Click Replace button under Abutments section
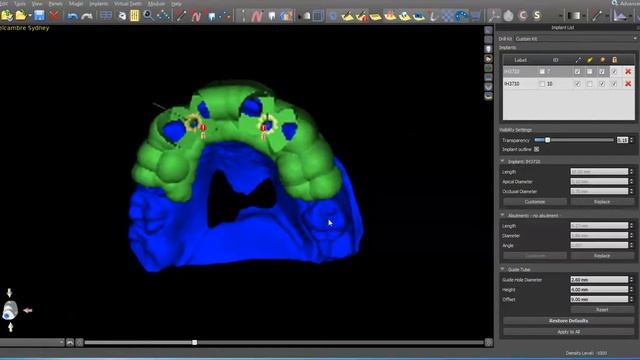This screenshot has height=360, width=640. tap(602, 256)
